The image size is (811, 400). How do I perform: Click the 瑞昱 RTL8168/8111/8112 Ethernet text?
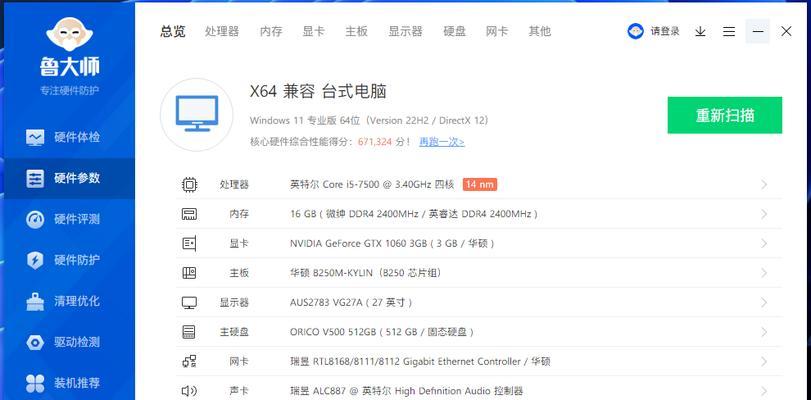click(420, 361)
